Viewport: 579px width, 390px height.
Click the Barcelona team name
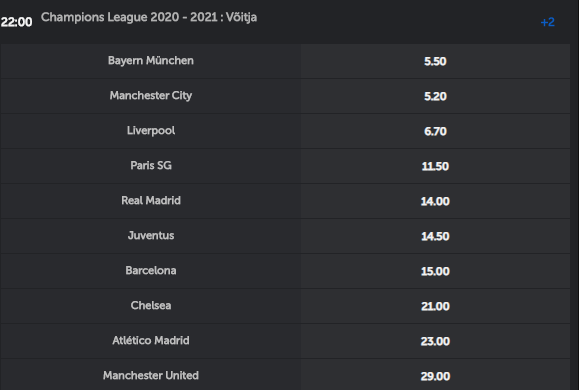pyautogui.click(x=151, y=271)
